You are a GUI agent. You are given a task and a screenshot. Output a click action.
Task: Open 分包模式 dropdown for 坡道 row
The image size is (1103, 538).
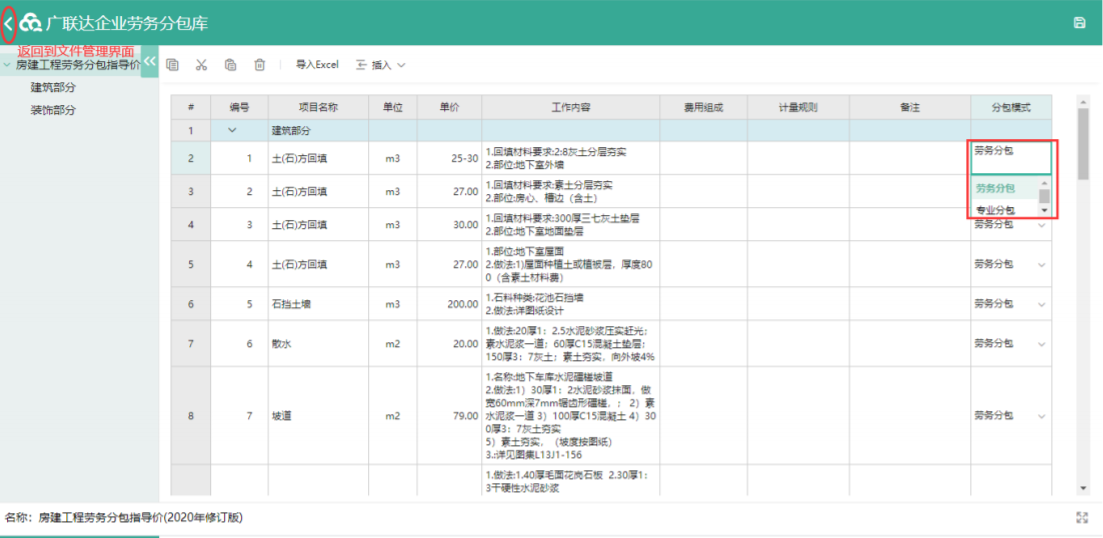point(1042,416)
